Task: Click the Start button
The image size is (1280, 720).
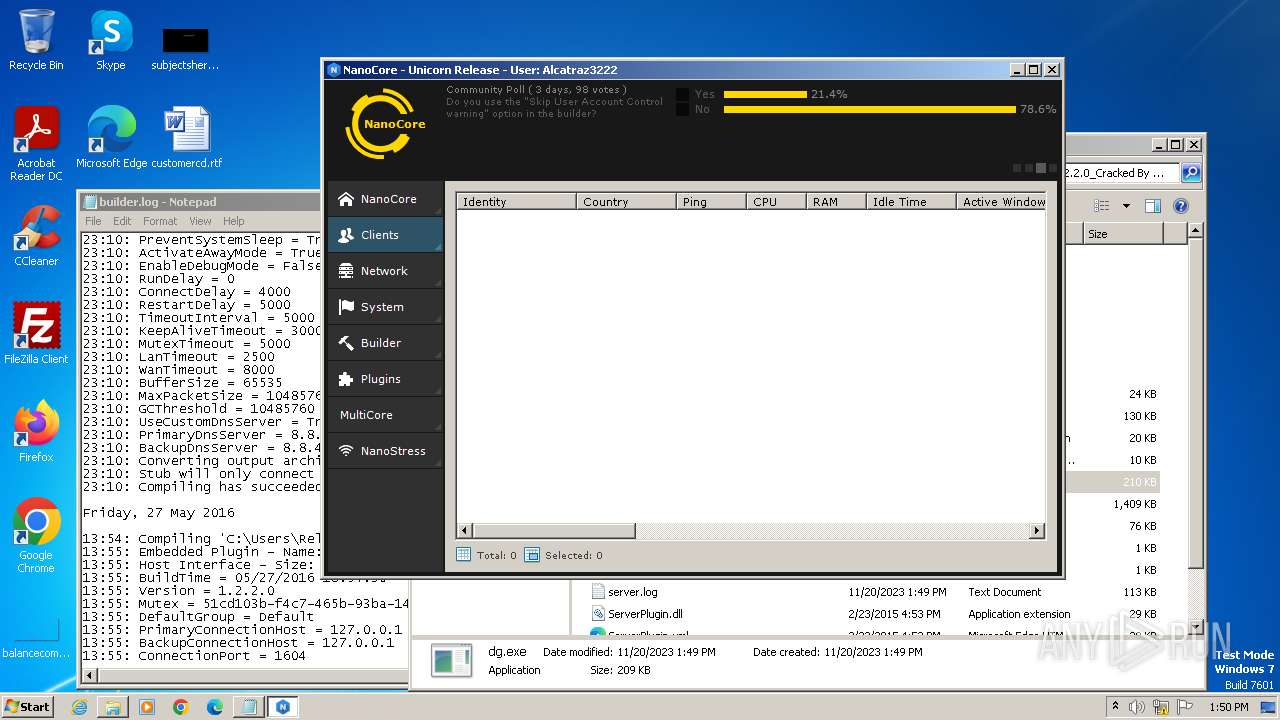Action: point(28,706)
